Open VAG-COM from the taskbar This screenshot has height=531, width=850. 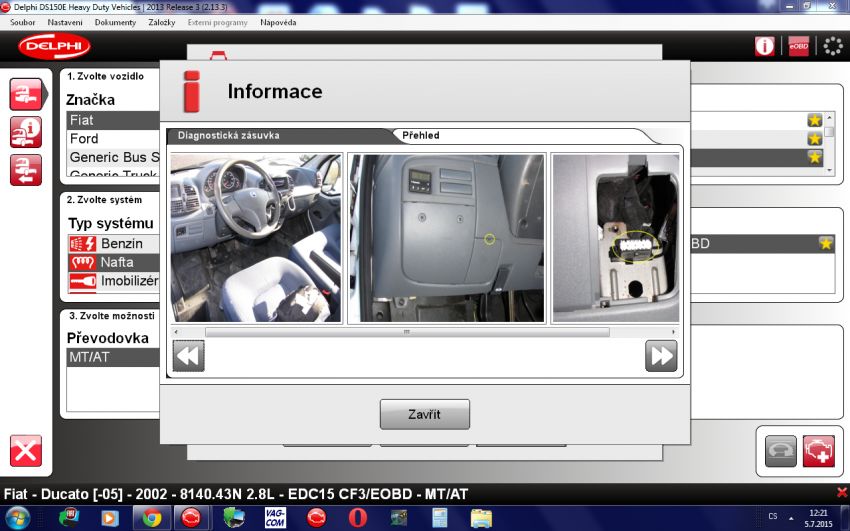pos(275,517)
